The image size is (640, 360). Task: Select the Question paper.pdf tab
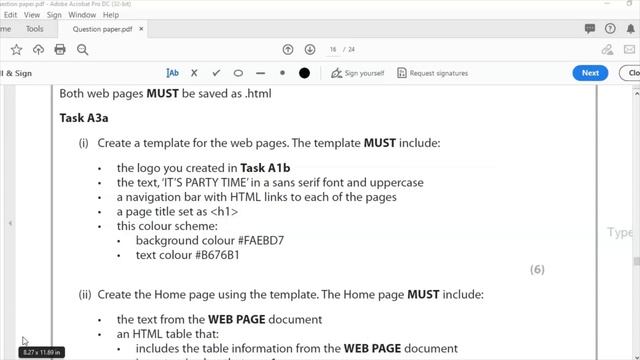click(102, 29)
